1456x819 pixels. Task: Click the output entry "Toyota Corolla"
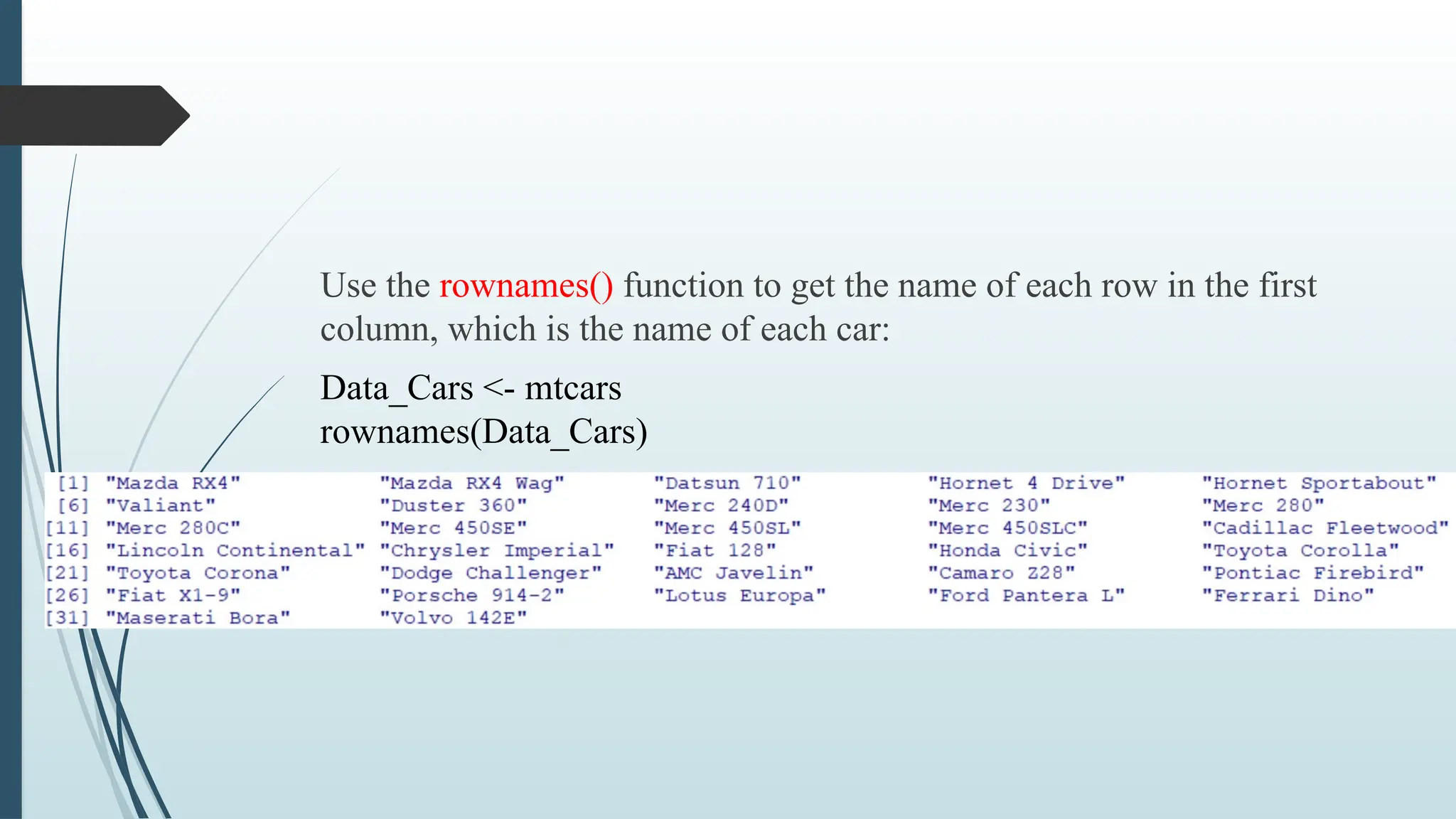coord(1301,551)
